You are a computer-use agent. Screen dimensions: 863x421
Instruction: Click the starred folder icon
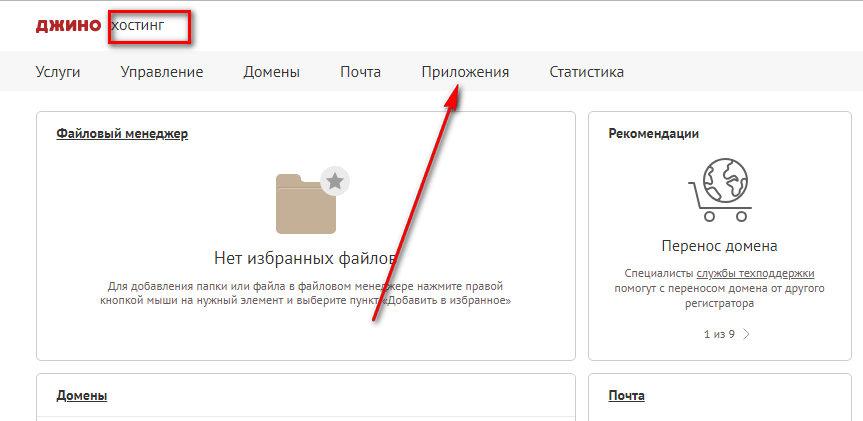[x=312, y=199]
